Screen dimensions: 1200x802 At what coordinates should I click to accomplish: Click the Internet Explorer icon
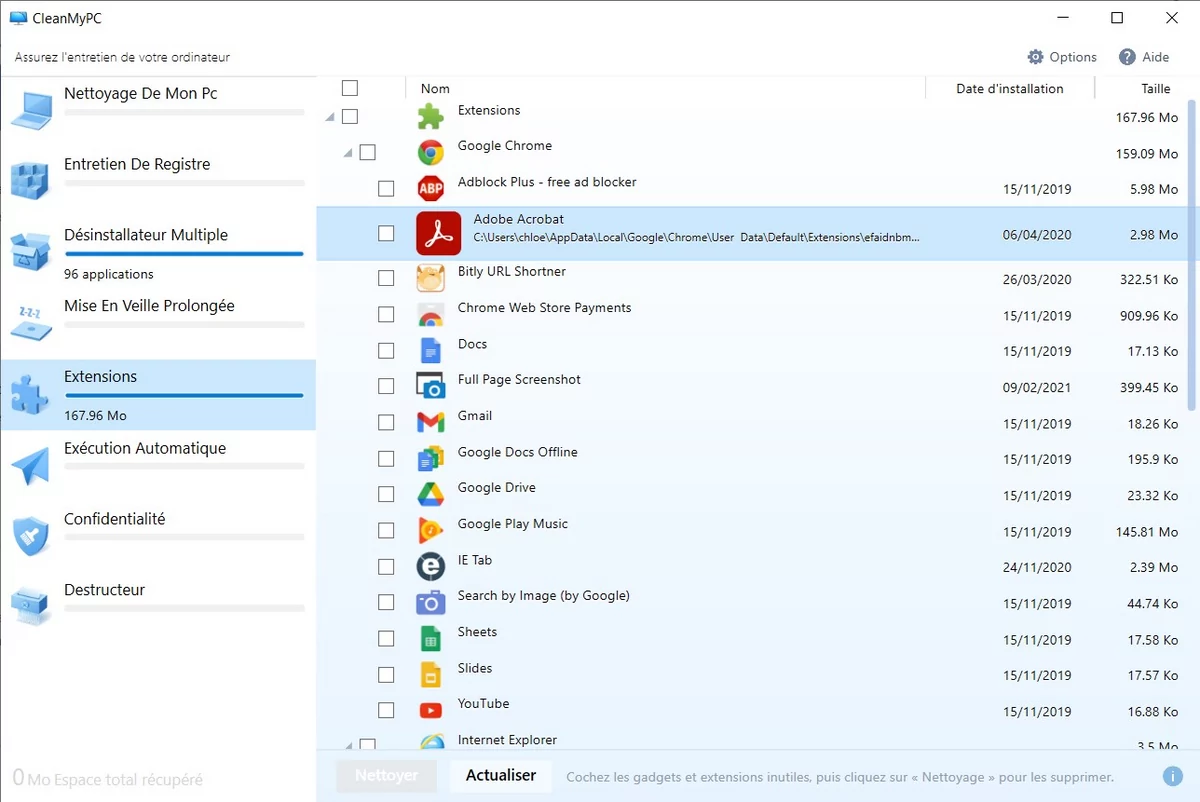click(x=431, y=743)
